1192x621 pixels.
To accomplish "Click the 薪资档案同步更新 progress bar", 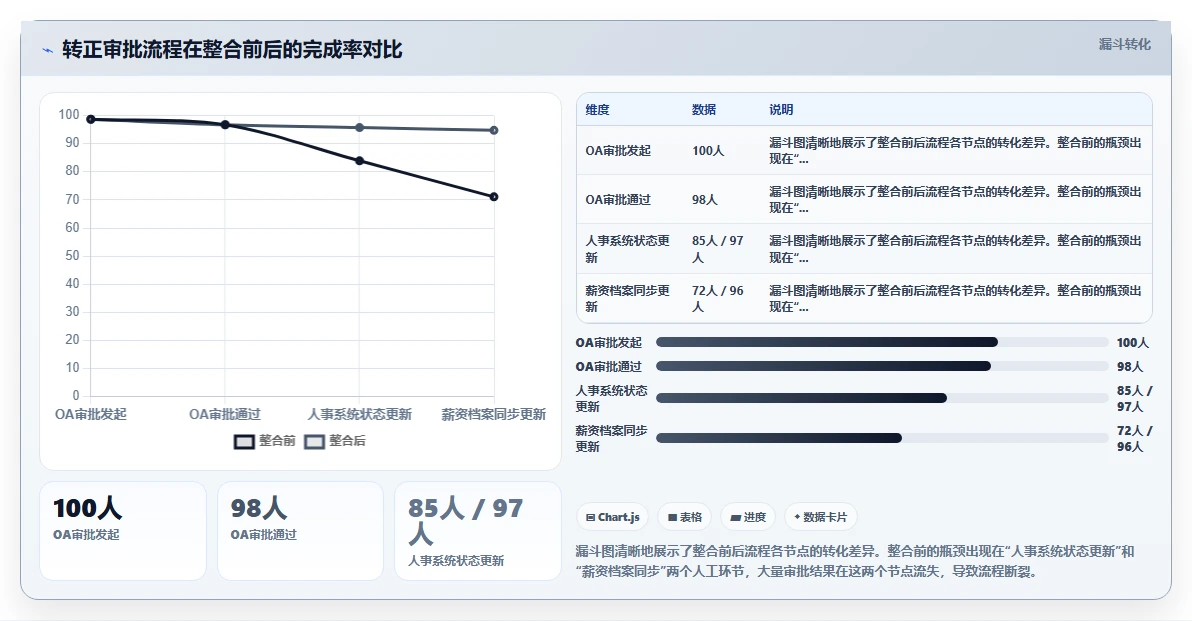I will pos(882,438).
